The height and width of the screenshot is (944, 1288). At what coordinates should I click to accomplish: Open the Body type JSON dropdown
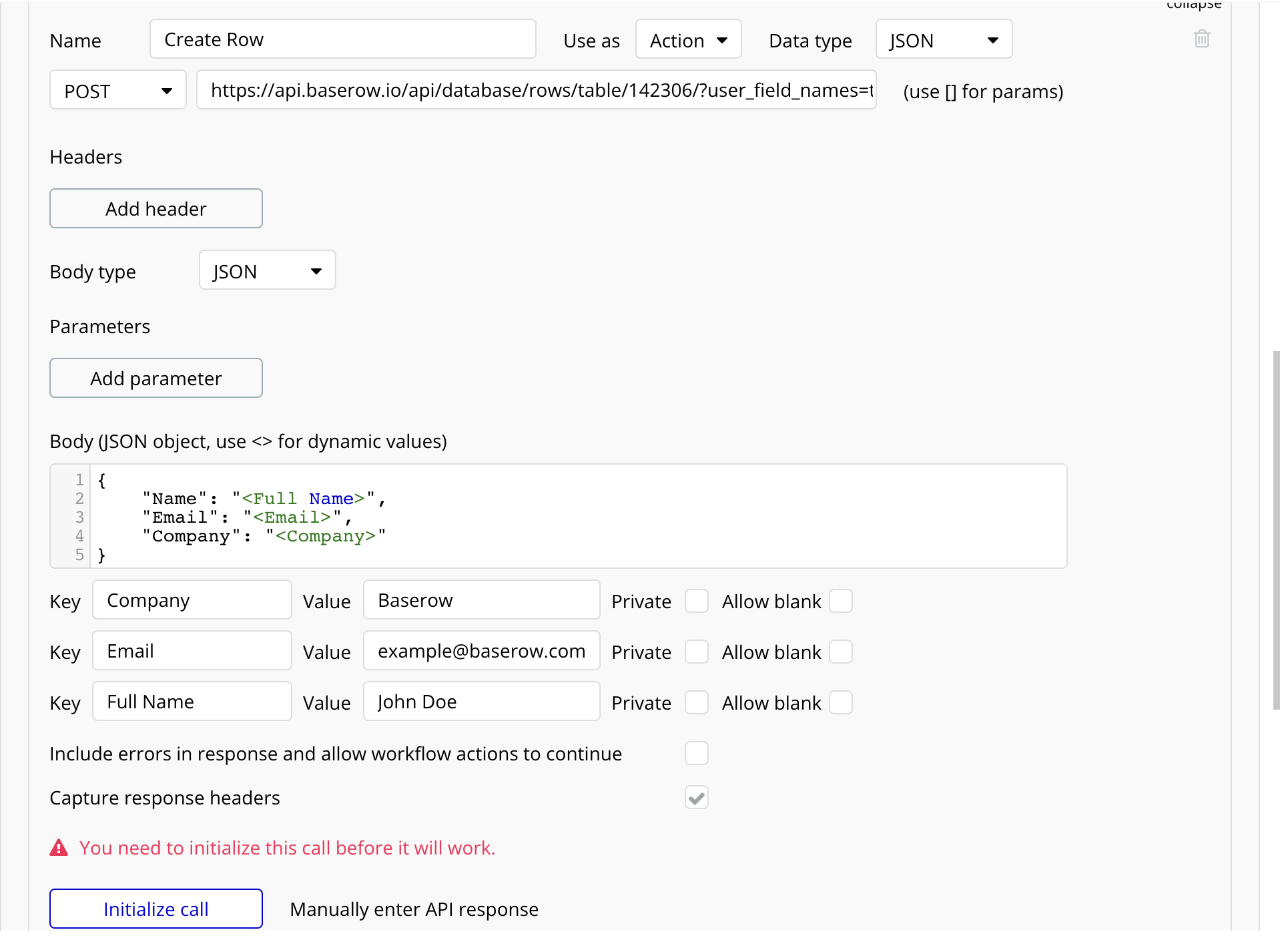click(266, 270)
